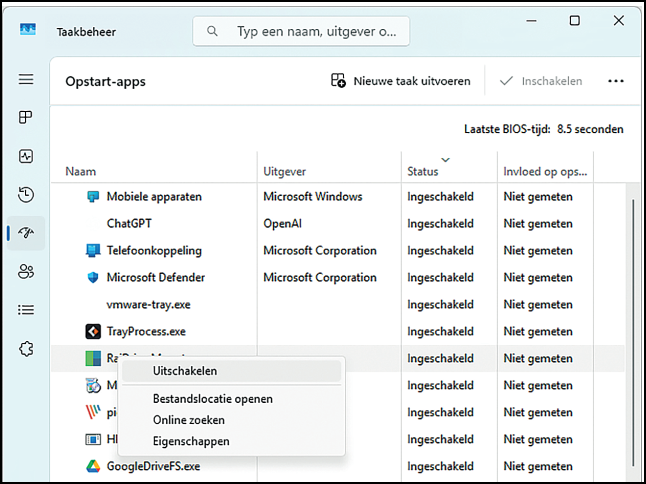Open the Details list icon in sidebar
This screenshot has height=484, width=646.
click(26, 310)
